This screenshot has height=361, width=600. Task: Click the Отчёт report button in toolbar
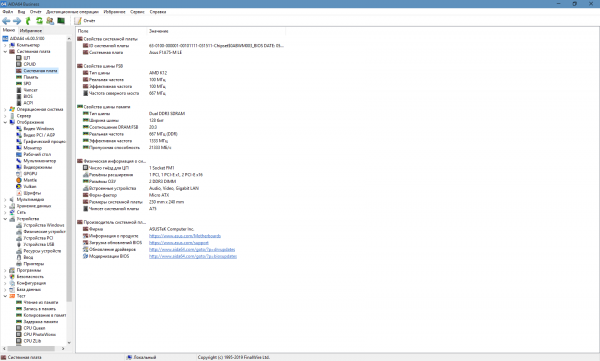[x=85, y=21]
